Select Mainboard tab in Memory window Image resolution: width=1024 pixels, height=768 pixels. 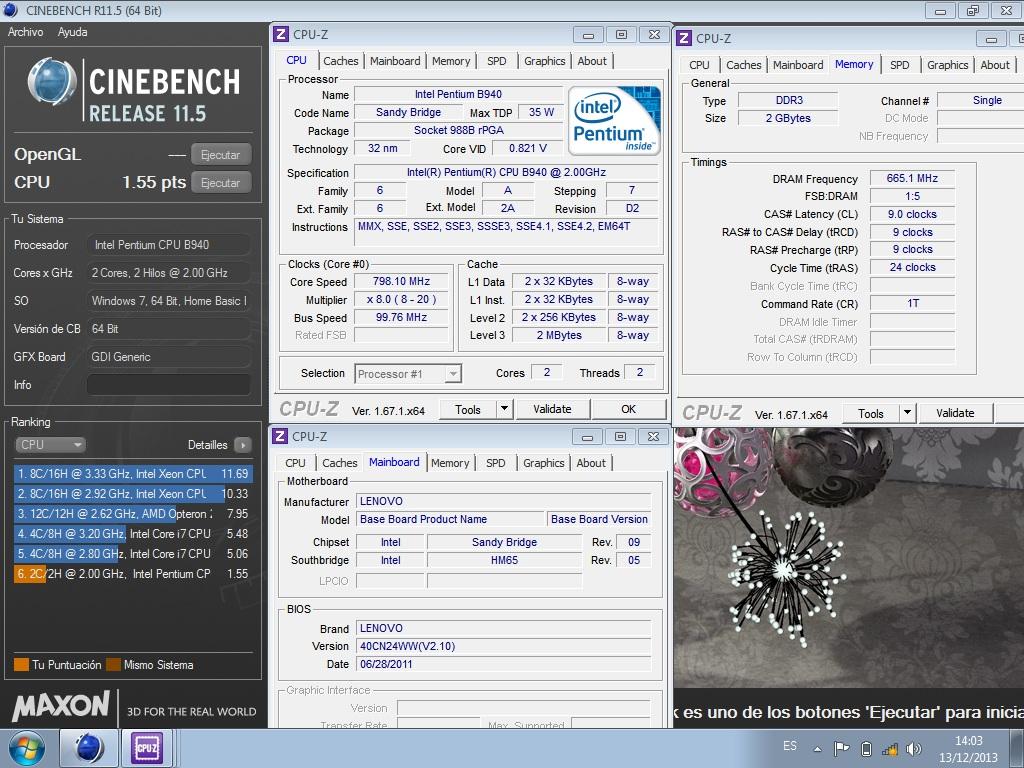798,65
